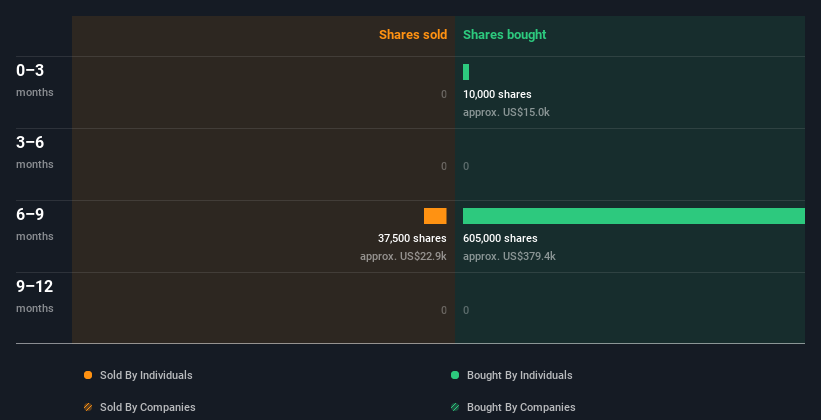Image resolution: width=821 pixels, height=420 pixels.
Task: Click the 0–3 months row label
Action: (x=35, y=80)
